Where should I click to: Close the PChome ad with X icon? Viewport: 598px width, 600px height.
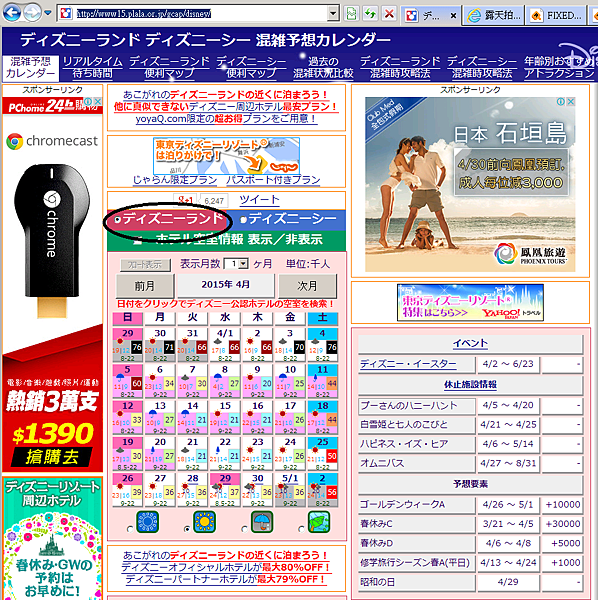(98, 101)
